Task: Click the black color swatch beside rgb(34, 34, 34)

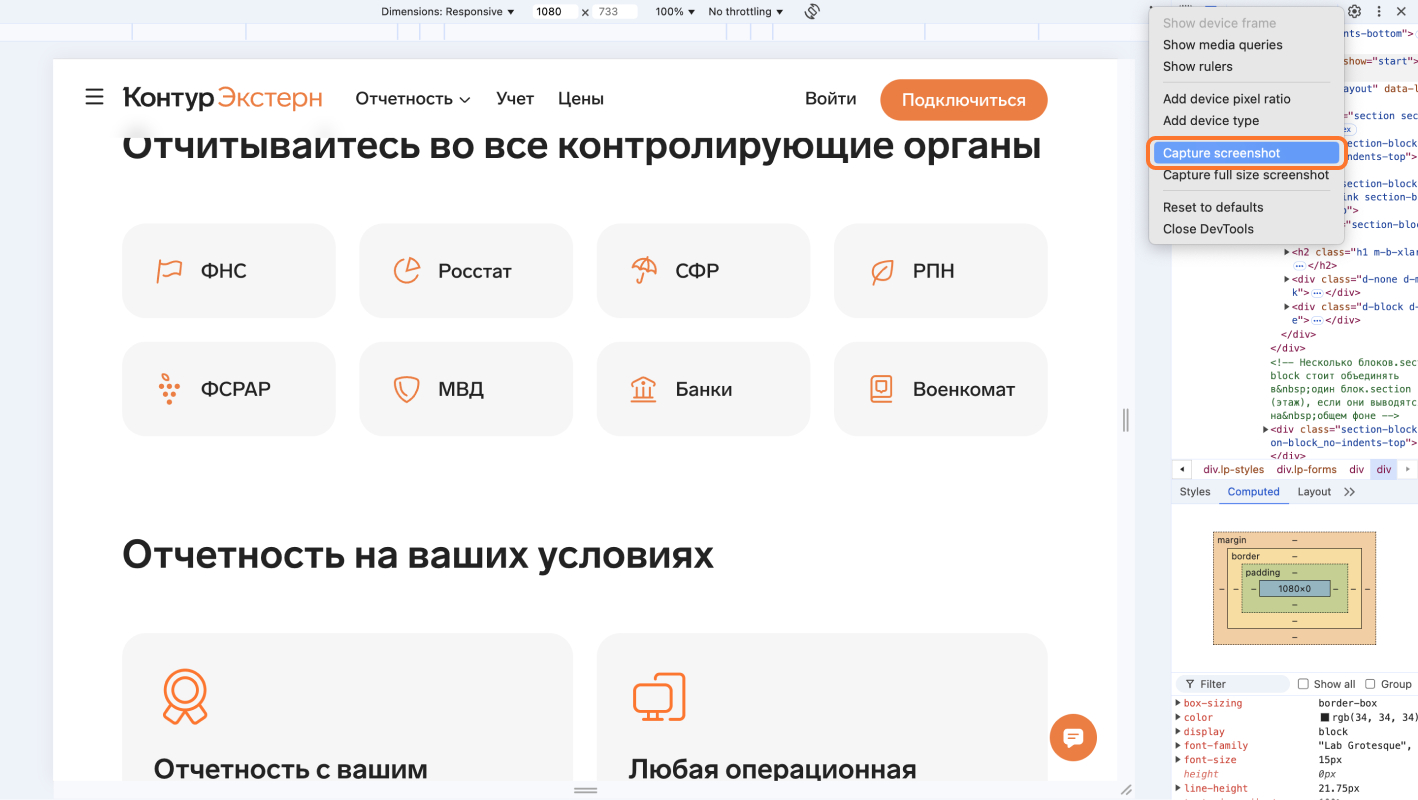Action: 1325,718
